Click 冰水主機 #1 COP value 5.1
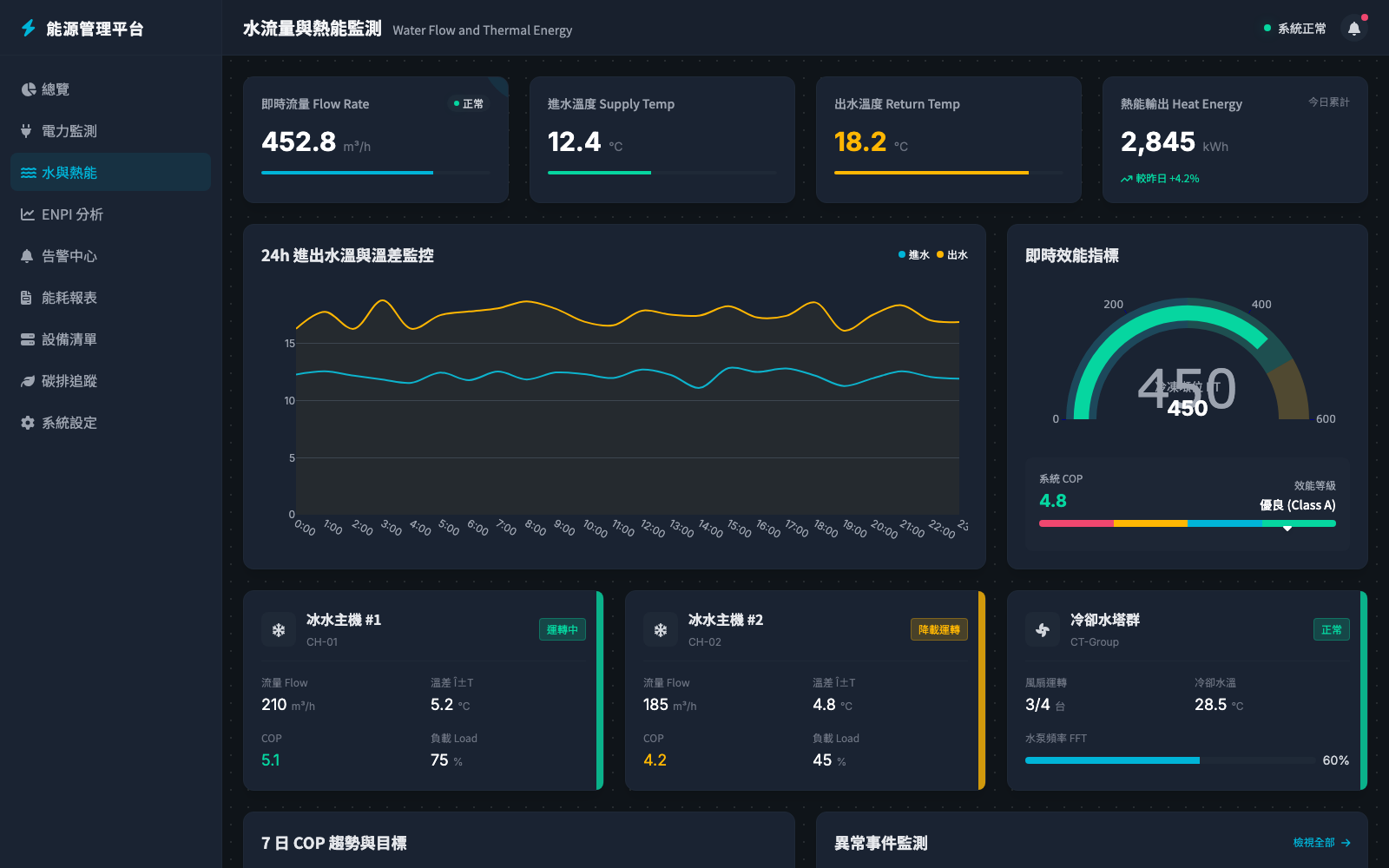The image size is (1389, 868). click(271, 760)
